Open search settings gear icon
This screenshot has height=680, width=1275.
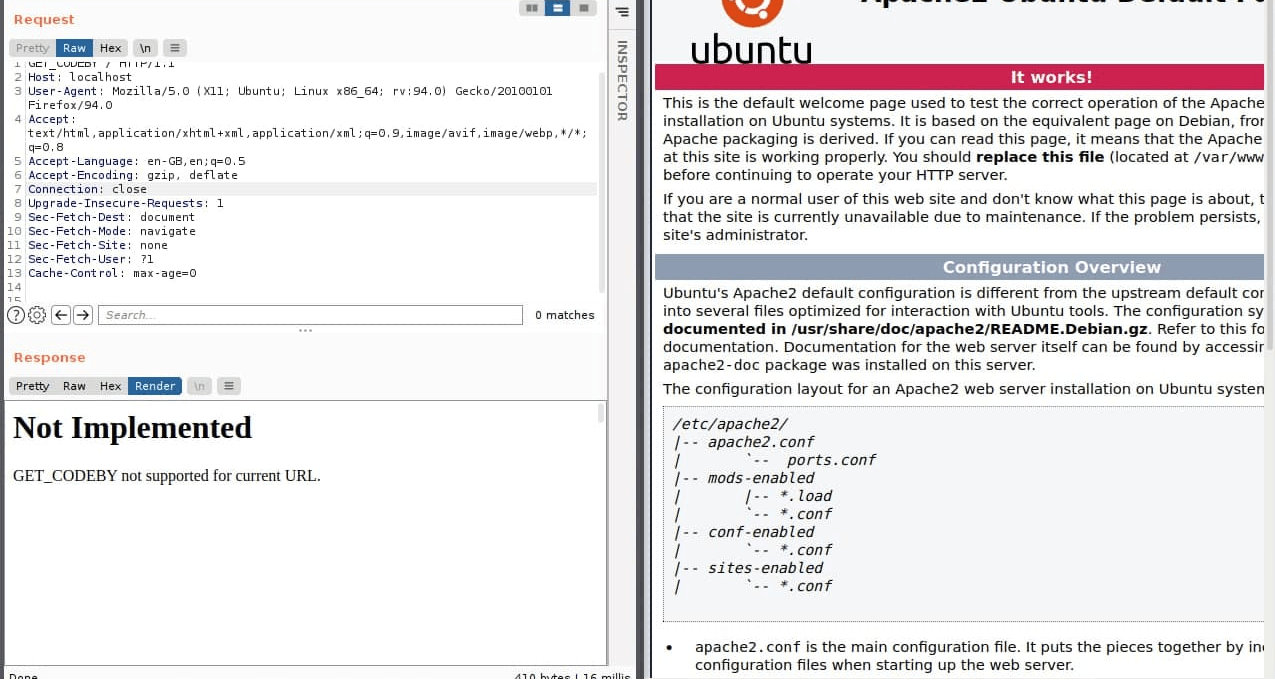(x=37, y=315)
